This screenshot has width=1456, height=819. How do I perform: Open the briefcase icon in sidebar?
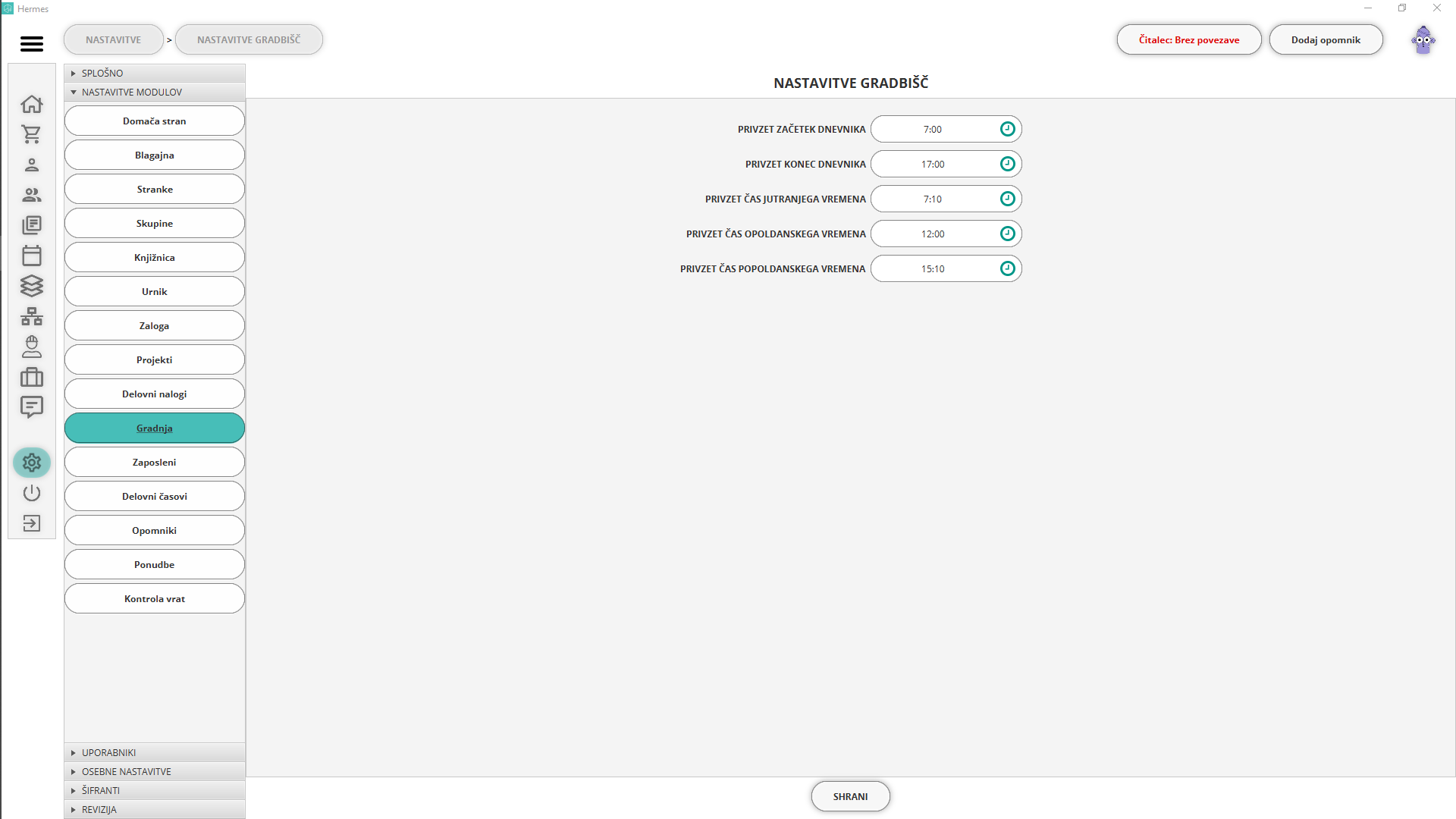[32, 377]
